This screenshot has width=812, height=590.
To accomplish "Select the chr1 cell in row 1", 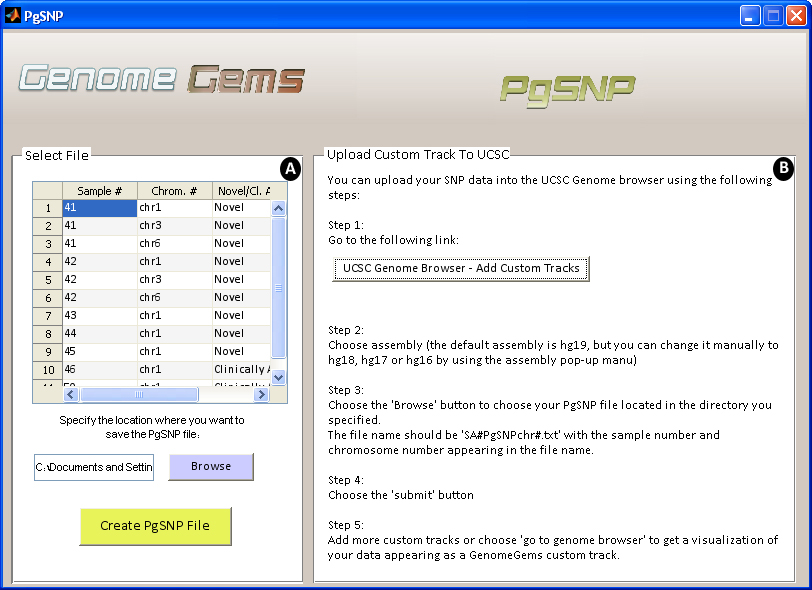I will pyautogui.click(x=175, y=208).
